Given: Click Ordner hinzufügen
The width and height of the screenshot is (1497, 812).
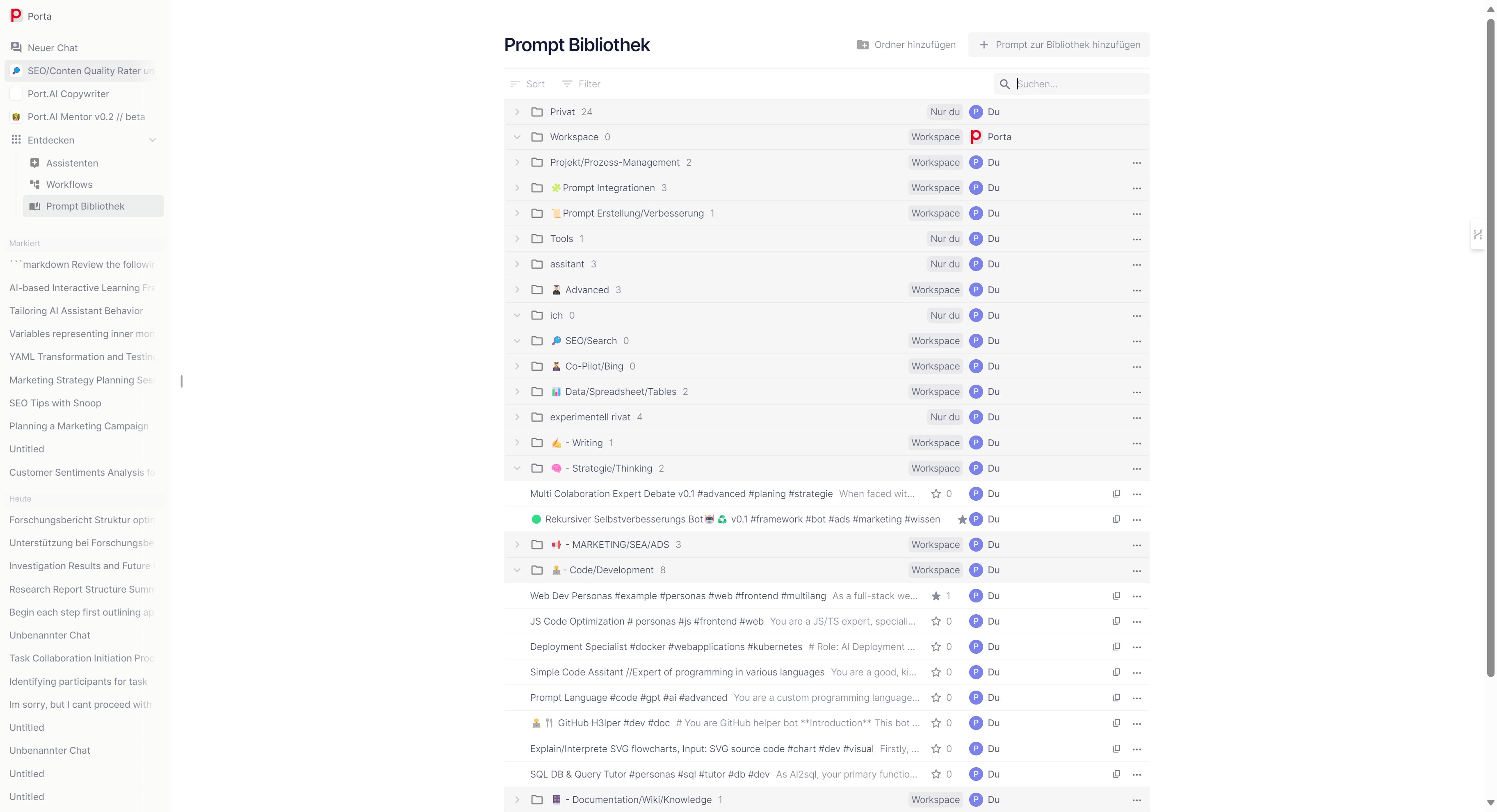Looking at the screenshot, I should (906, 44).
